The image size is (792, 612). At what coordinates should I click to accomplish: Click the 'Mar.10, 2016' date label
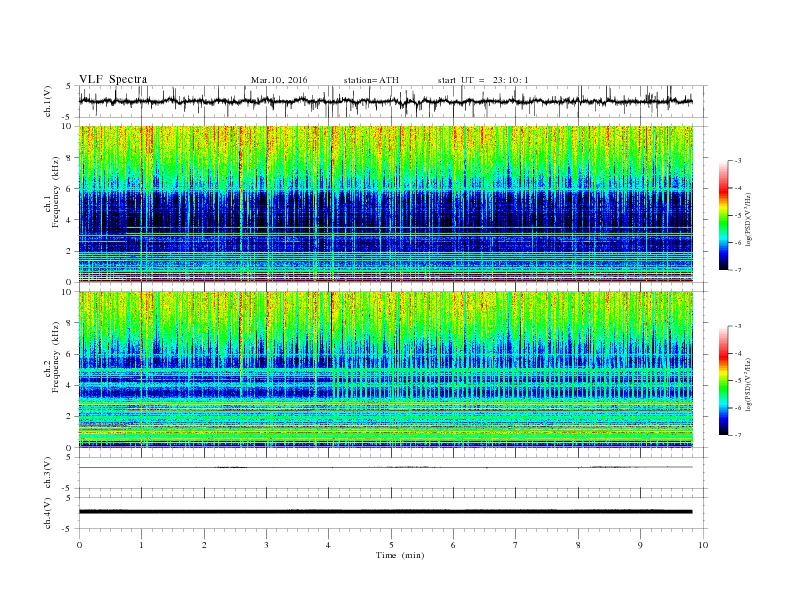coord(279,80)
